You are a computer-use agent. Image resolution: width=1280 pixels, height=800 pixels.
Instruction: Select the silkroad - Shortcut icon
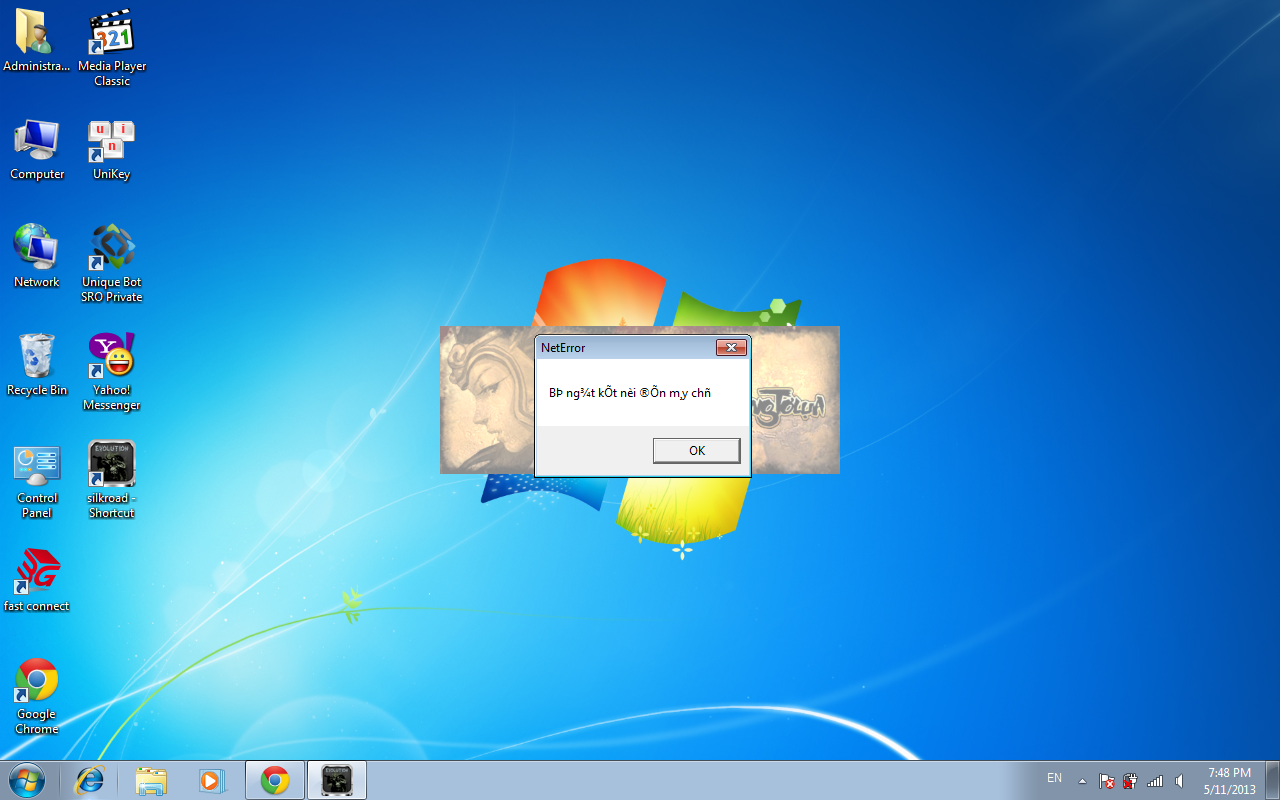tap(112, 481)
